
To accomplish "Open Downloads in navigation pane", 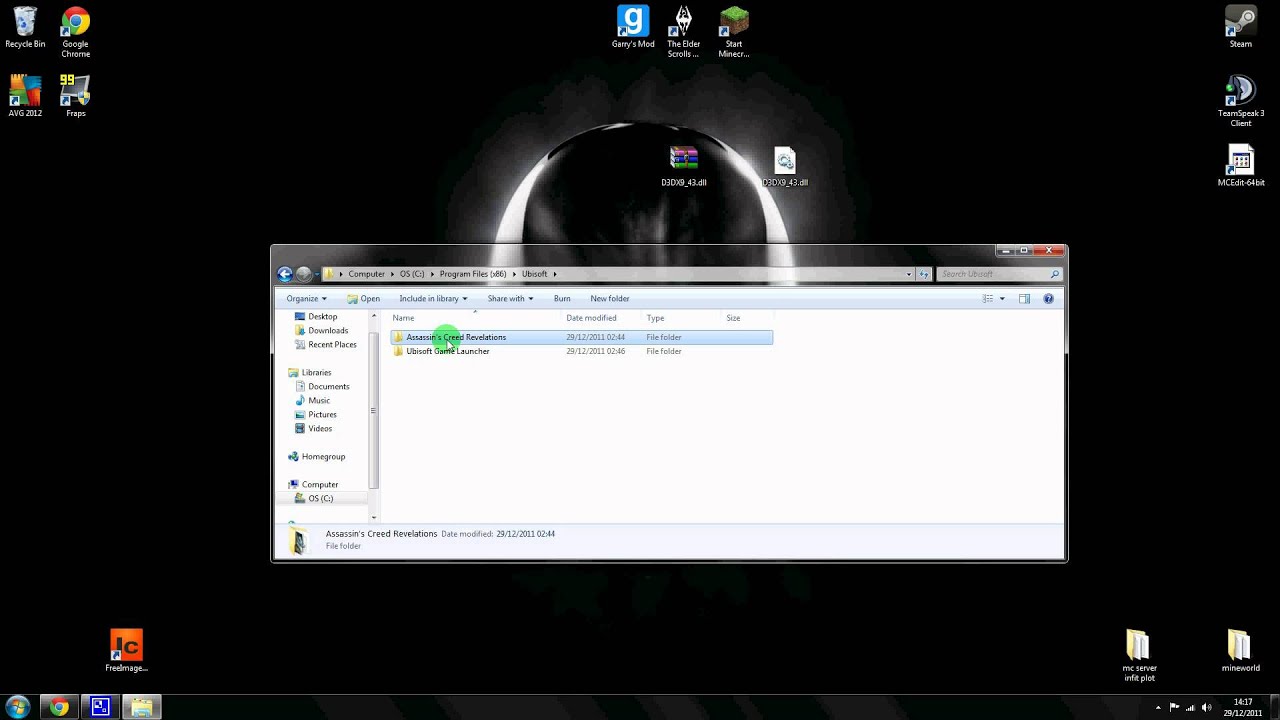I will tap(327, 331).
